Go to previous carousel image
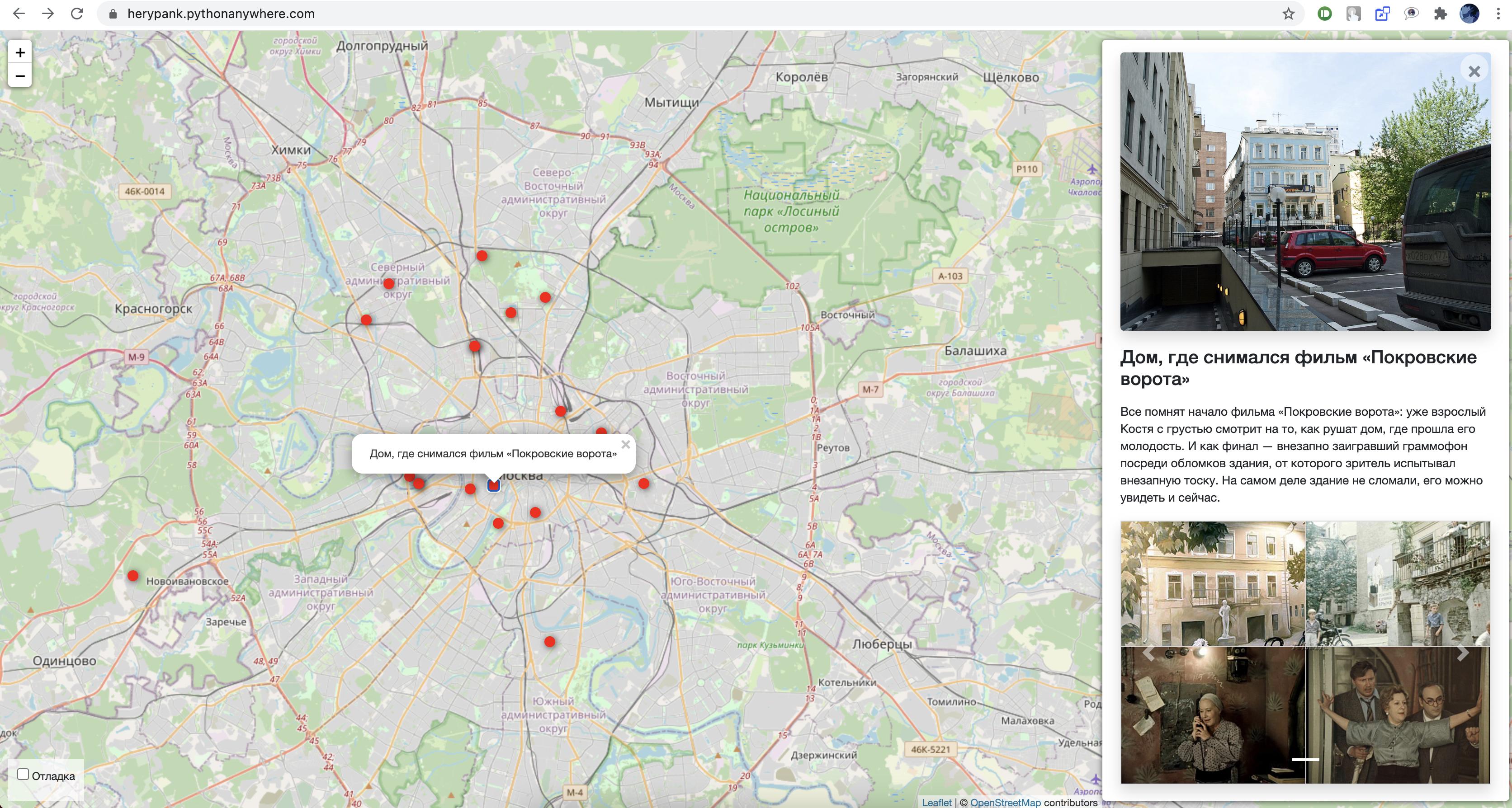Viewport: 1512px width, 808px height. click(x=1148, y=653)
